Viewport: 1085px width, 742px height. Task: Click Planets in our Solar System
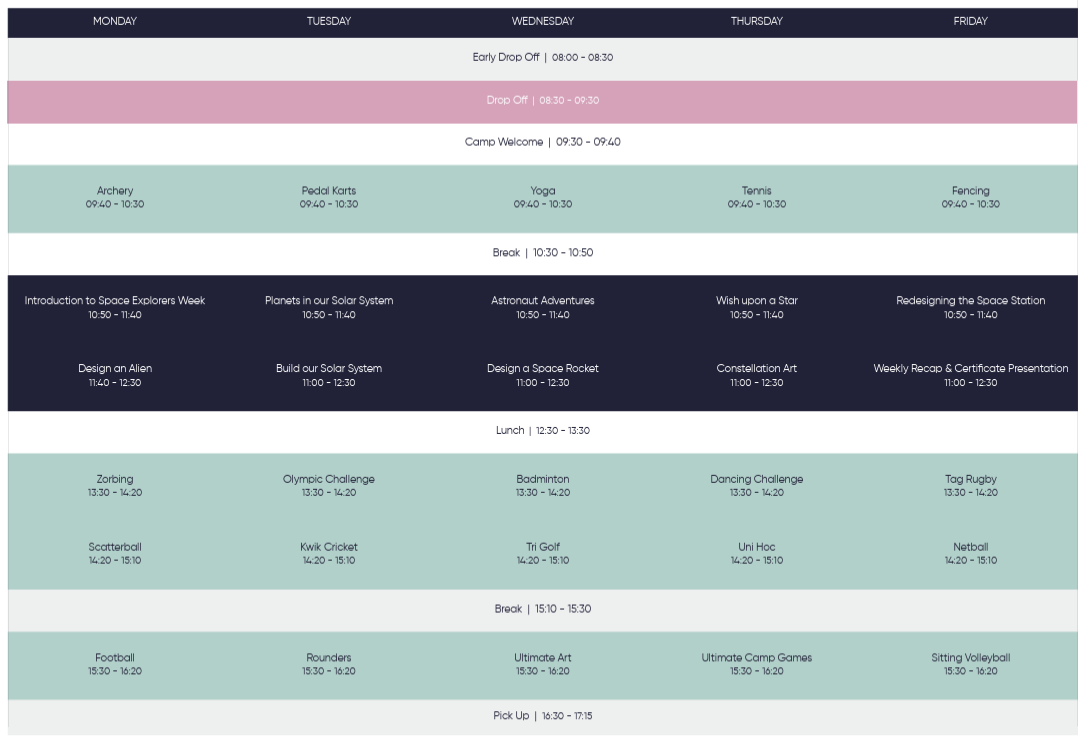329,307
